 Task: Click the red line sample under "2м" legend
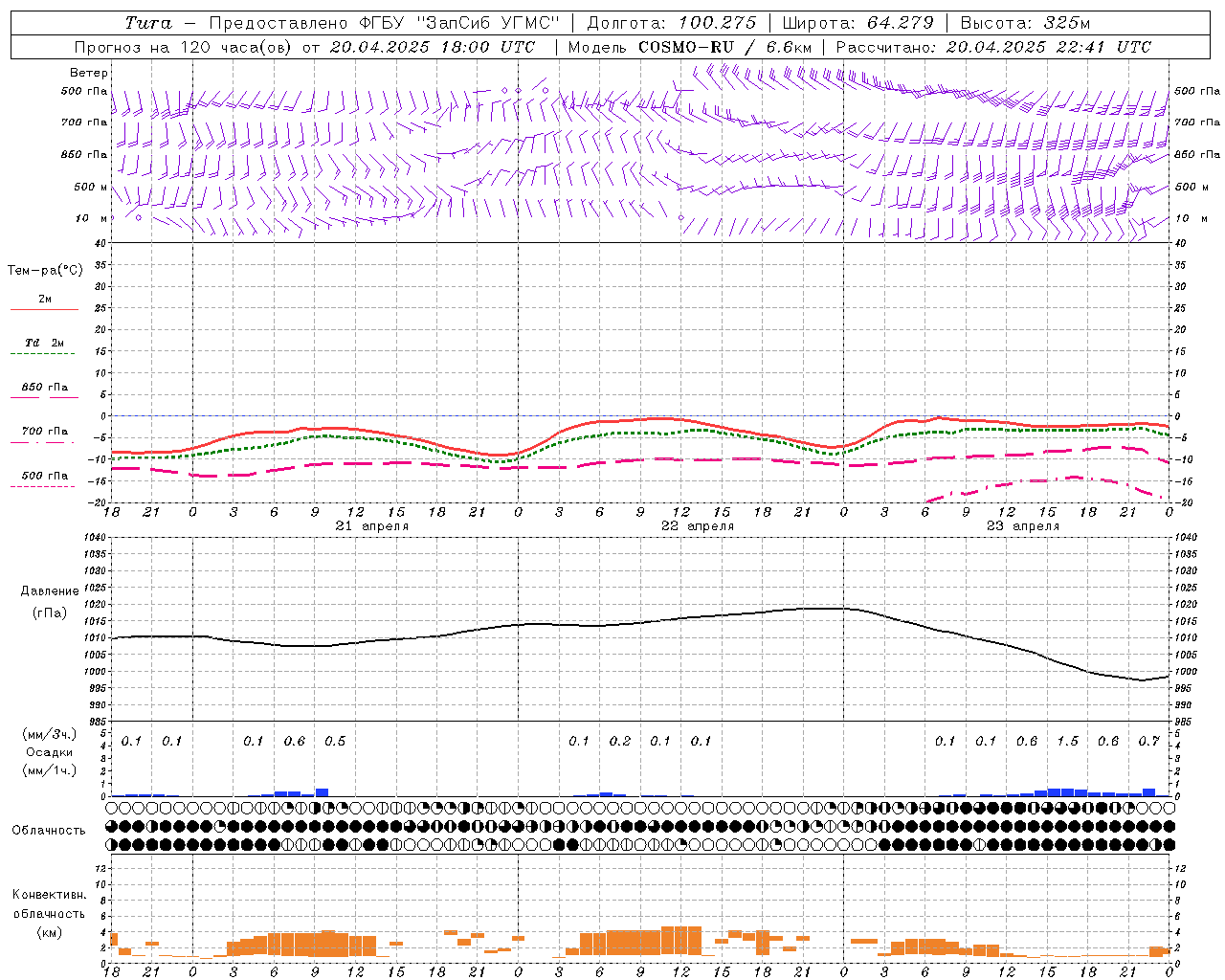[44, 310]
